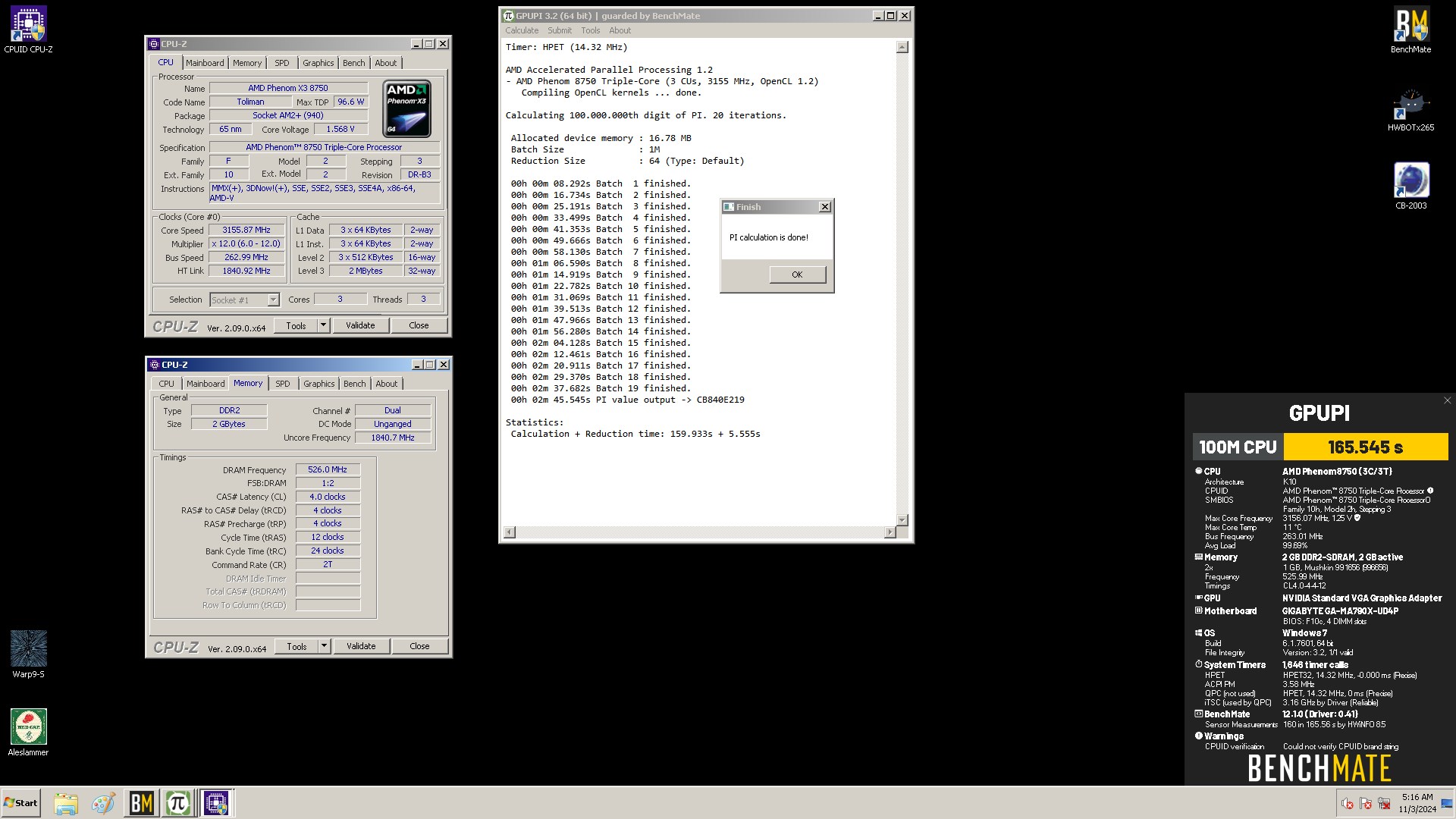Click the Core Voltage 1.568 V value
1456x819 pixels.
point(340,129)
